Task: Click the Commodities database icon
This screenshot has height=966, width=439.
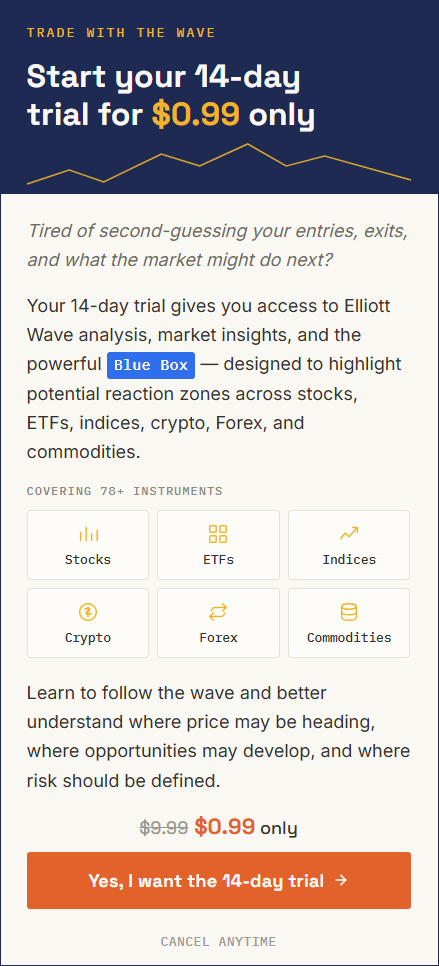Action: (348, 612)
